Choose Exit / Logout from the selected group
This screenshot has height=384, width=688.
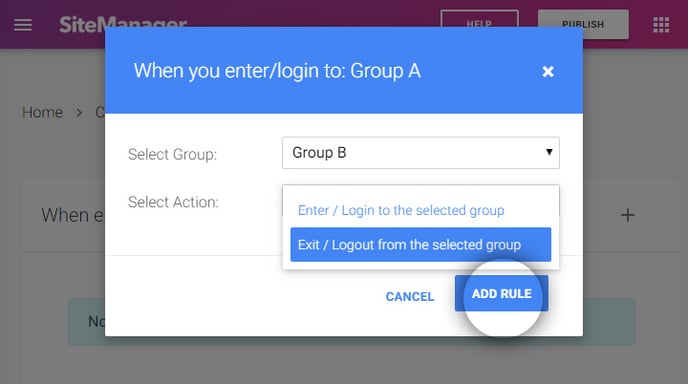pyautogui.click(x=421, y=244)
